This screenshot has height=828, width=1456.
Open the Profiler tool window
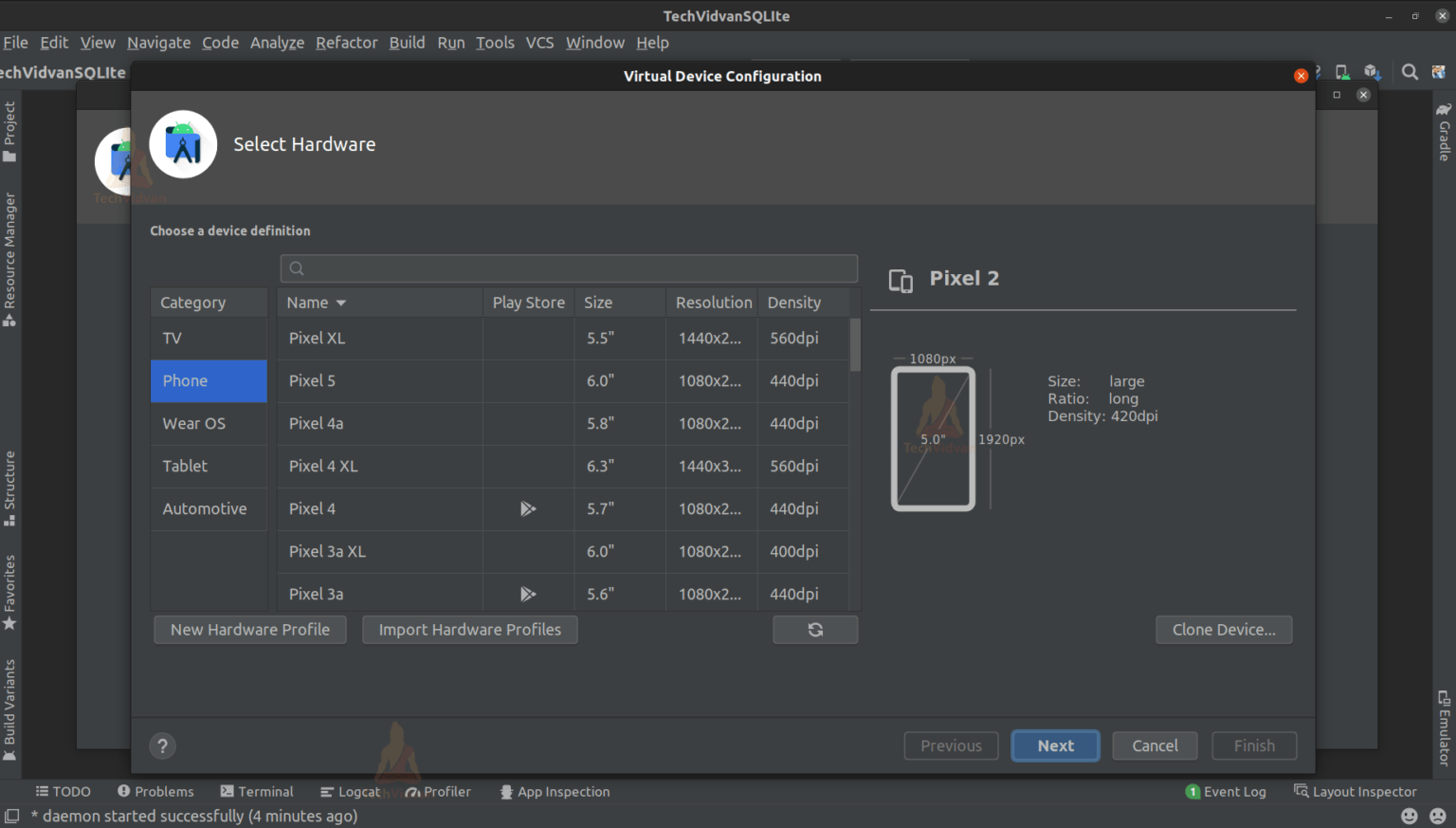[438, 791]
